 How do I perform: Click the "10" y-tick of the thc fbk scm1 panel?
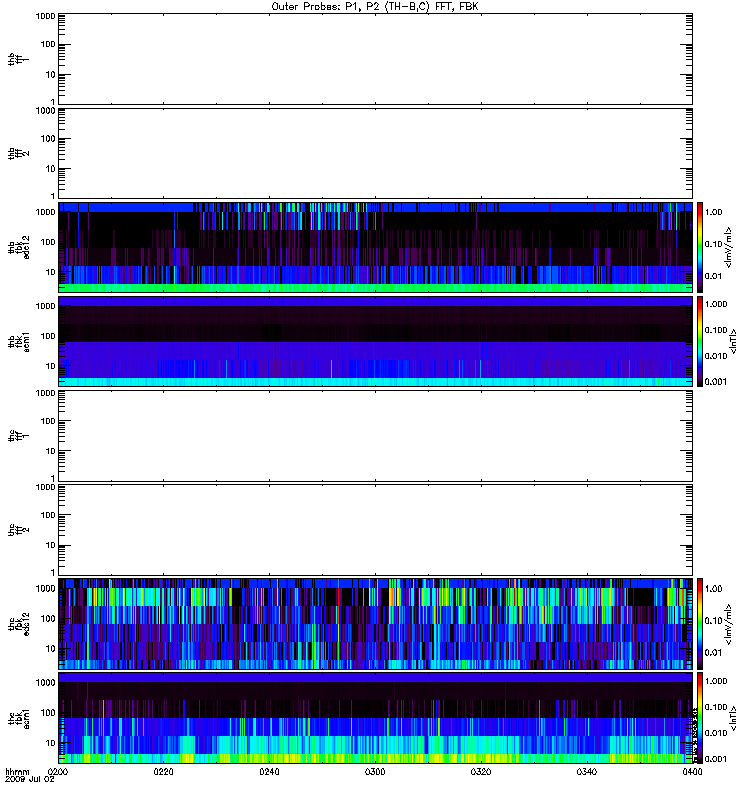[51, 743]
